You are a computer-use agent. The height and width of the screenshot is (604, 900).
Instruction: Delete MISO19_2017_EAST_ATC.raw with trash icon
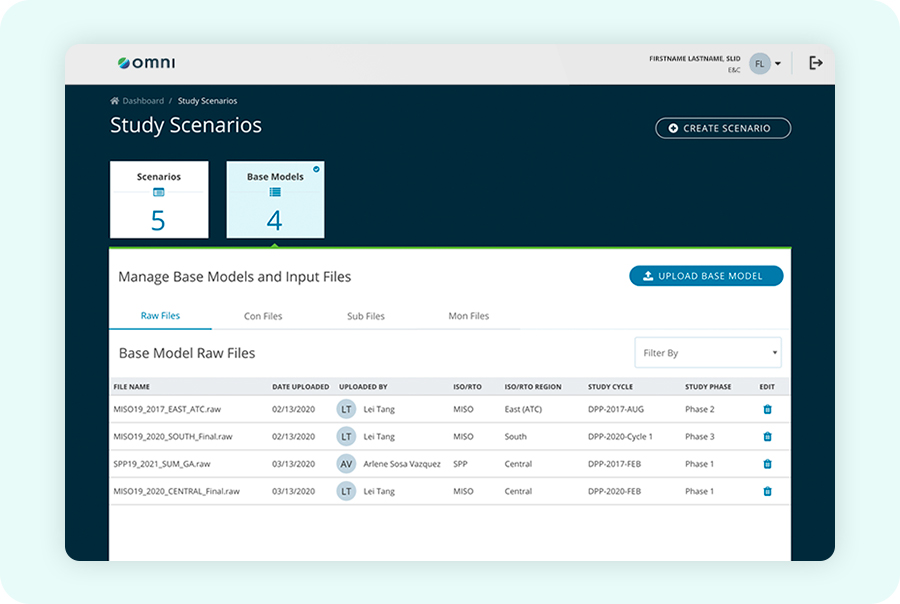[x=767, y=409]
